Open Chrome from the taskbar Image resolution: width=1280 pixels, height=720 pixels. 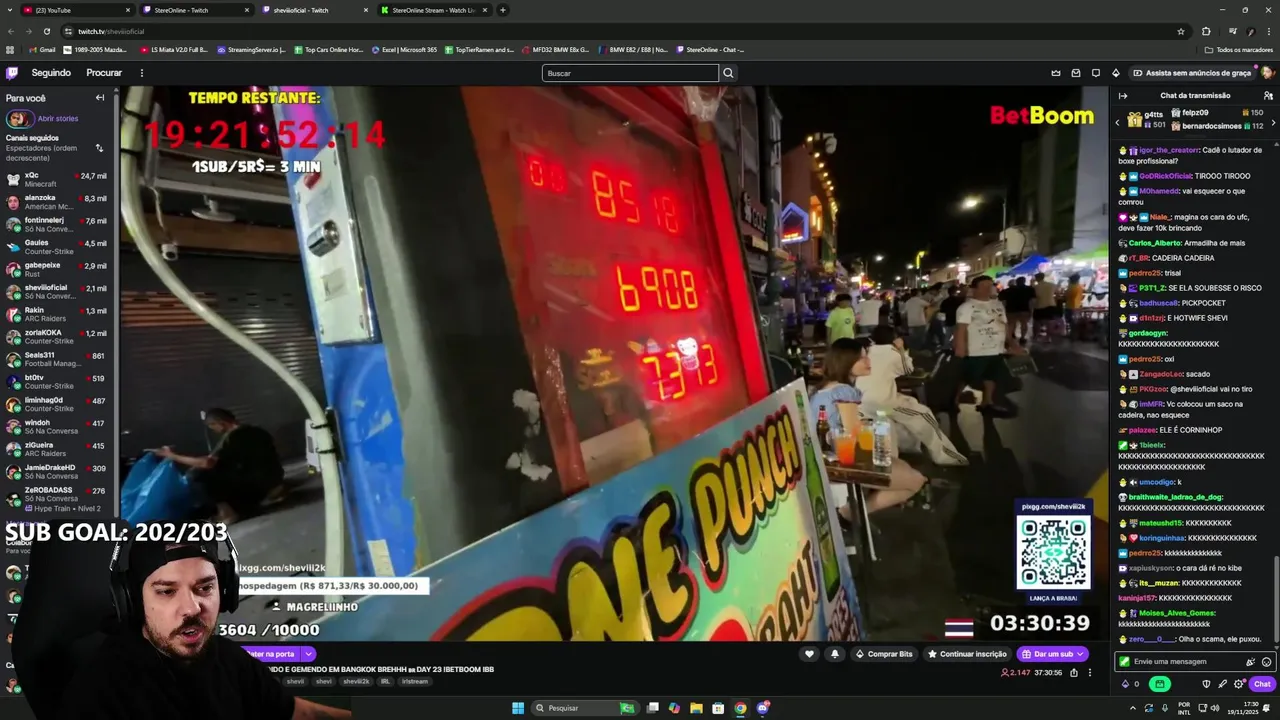pos(740,708)
